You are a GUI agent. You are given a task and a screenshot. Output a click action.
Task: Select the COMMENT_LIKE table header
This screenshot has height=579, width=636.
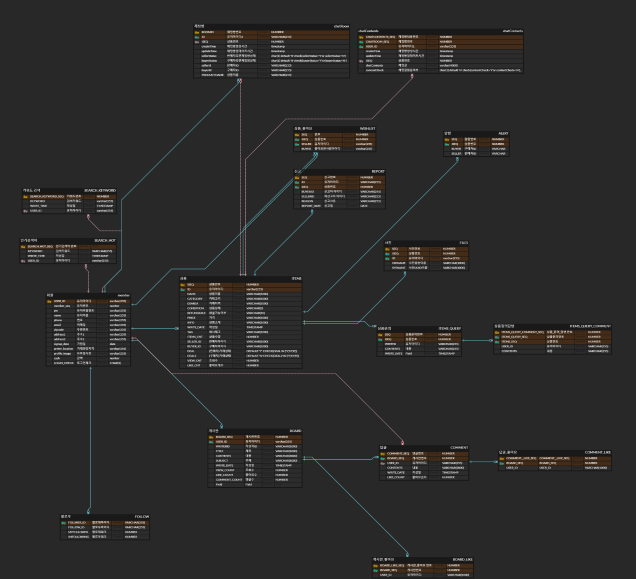[x=555, y=453]
